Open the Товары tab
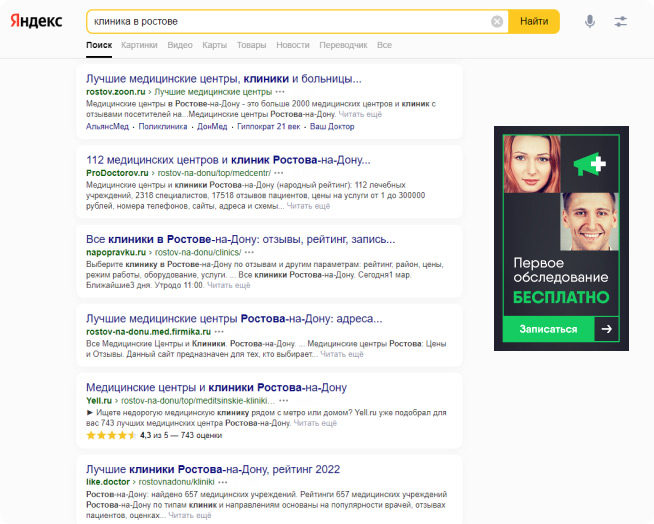Screen dimensions: 654x524 coord(252,45)
